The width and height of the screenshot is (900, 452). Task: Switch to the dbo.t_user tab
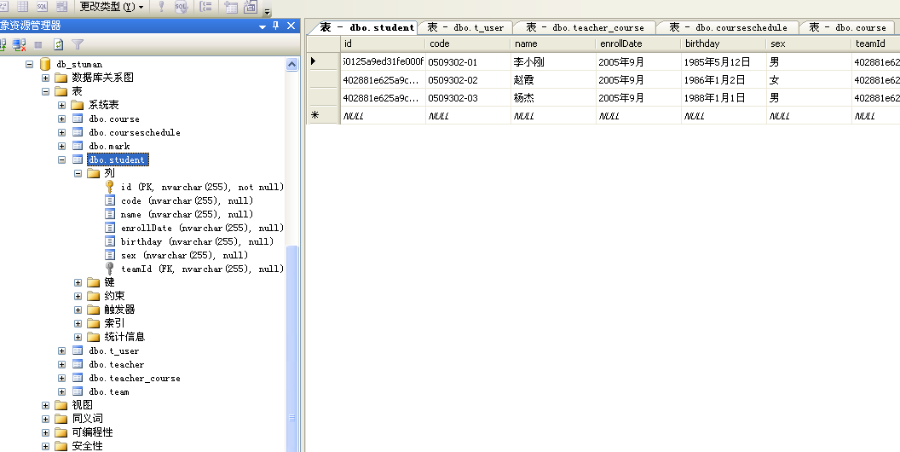pyautogui.click(x=465, y=27)
